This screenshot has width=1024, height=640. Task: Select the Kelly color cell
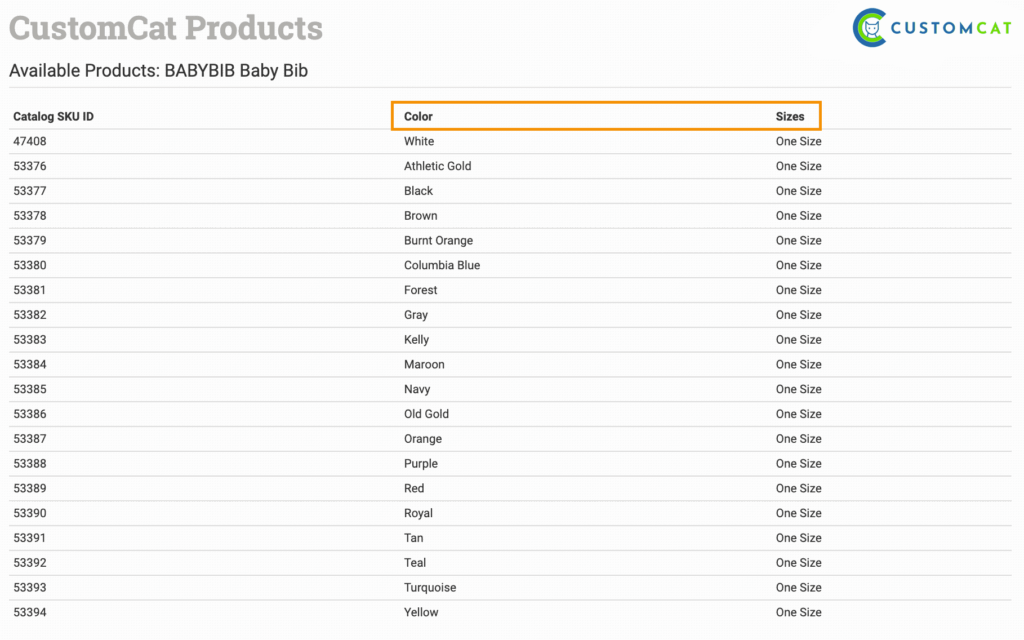pyautogui.click(x=416, y=340)
